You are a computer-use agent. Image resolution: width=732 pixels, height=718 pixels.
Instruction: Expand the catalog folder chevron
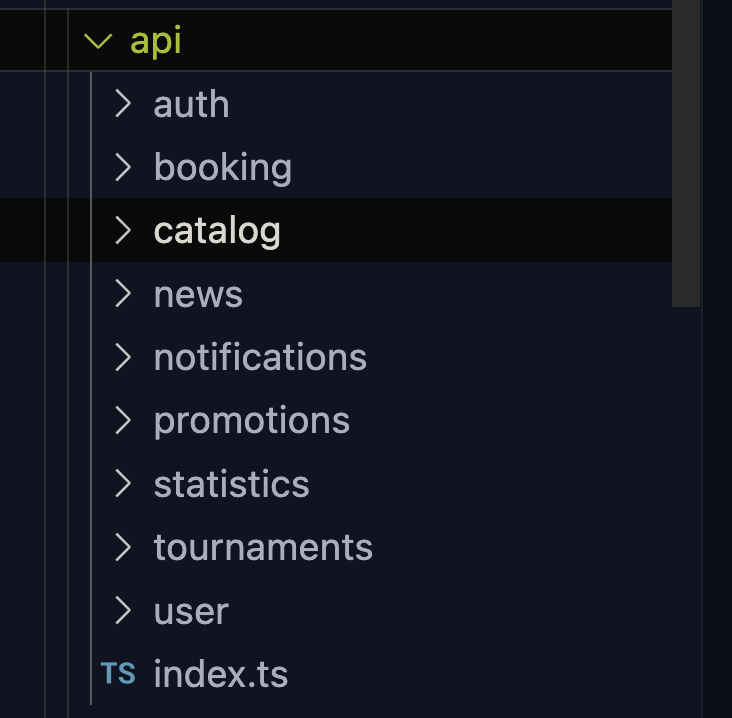point(123,230)
